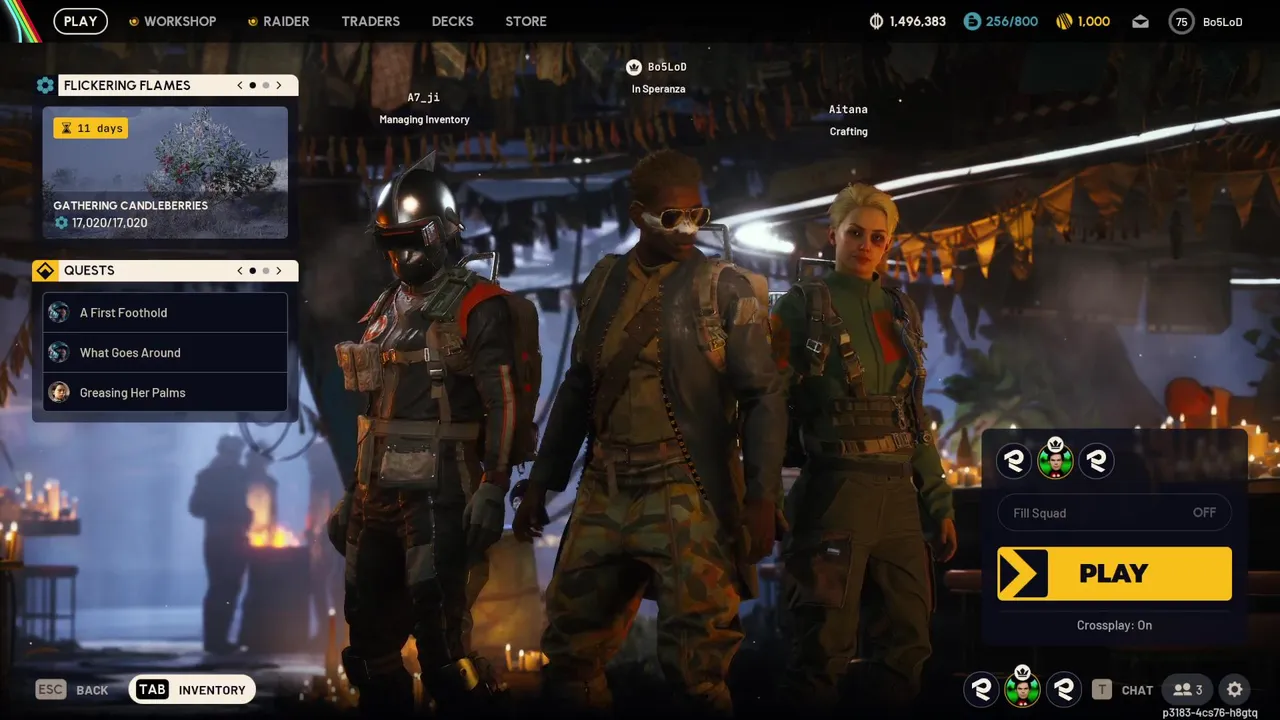Click the Quests header title
This screenshot has height=720, width=1280.
pyautogui.click(x=89, y=270)
